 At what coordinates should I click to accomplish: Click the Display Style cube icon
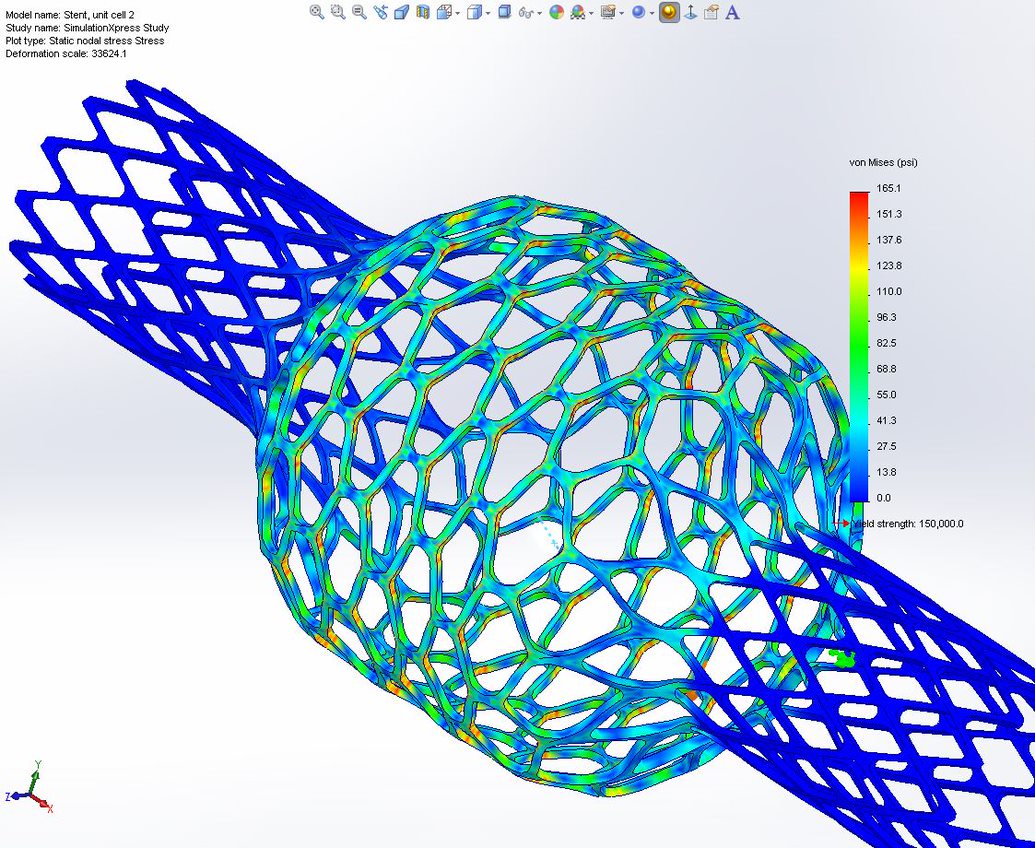476,12
